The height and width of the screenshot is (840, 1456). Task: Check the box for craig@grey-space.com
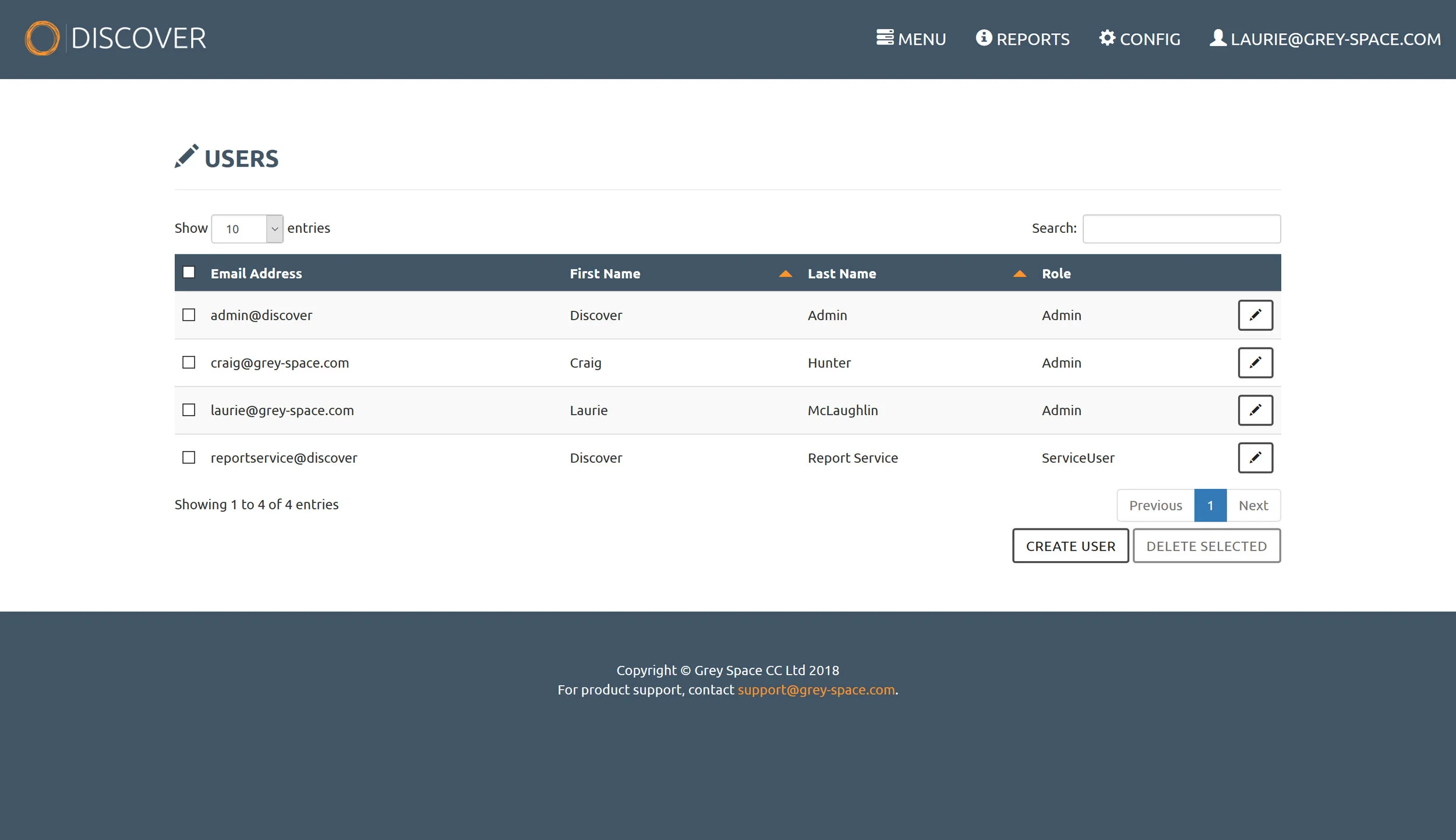189,363
